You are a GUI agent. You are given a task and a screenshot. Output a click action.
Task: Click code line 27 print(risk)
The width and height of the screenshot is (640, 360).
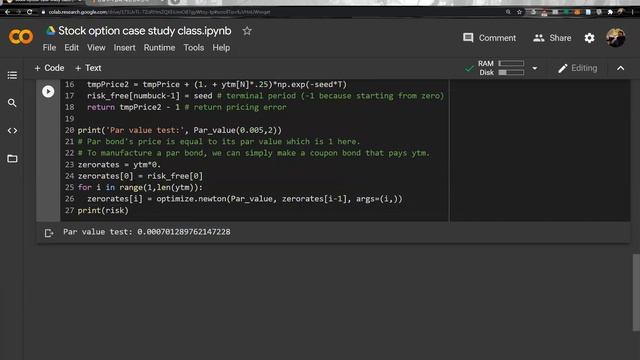(x=103, y=210)
